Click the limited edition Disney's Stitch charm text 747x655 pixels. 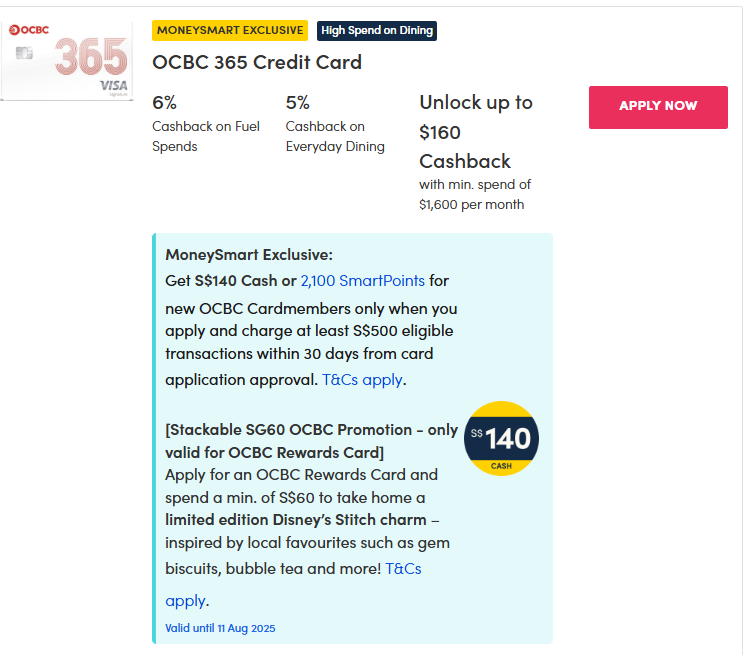pos(295,520)
